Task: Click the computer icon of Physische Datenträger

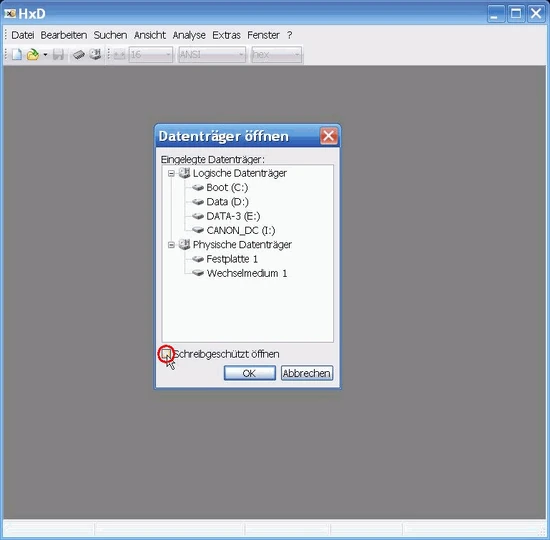Action: click(185, 245)
